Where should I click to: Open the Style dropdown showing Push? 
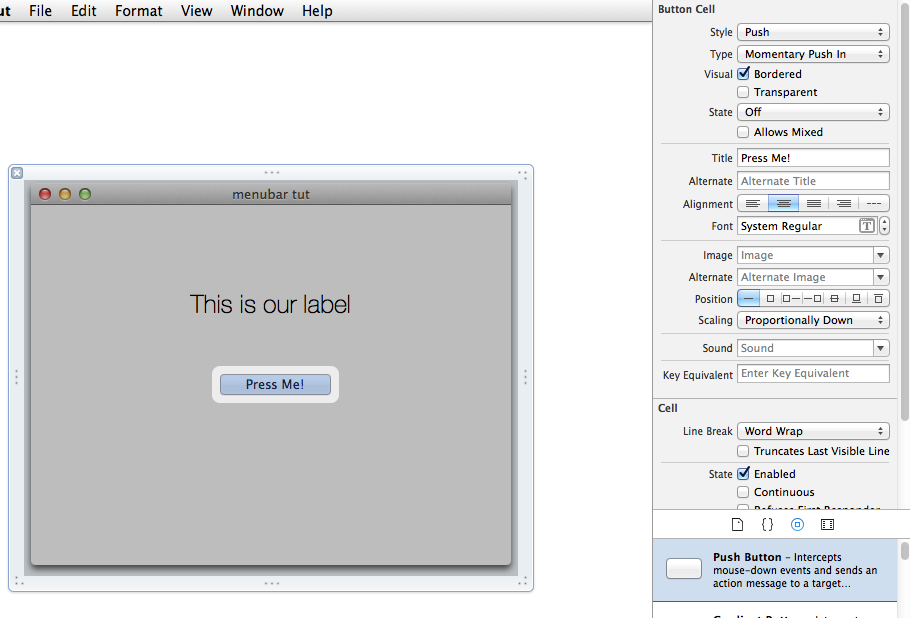click(813, 32)
